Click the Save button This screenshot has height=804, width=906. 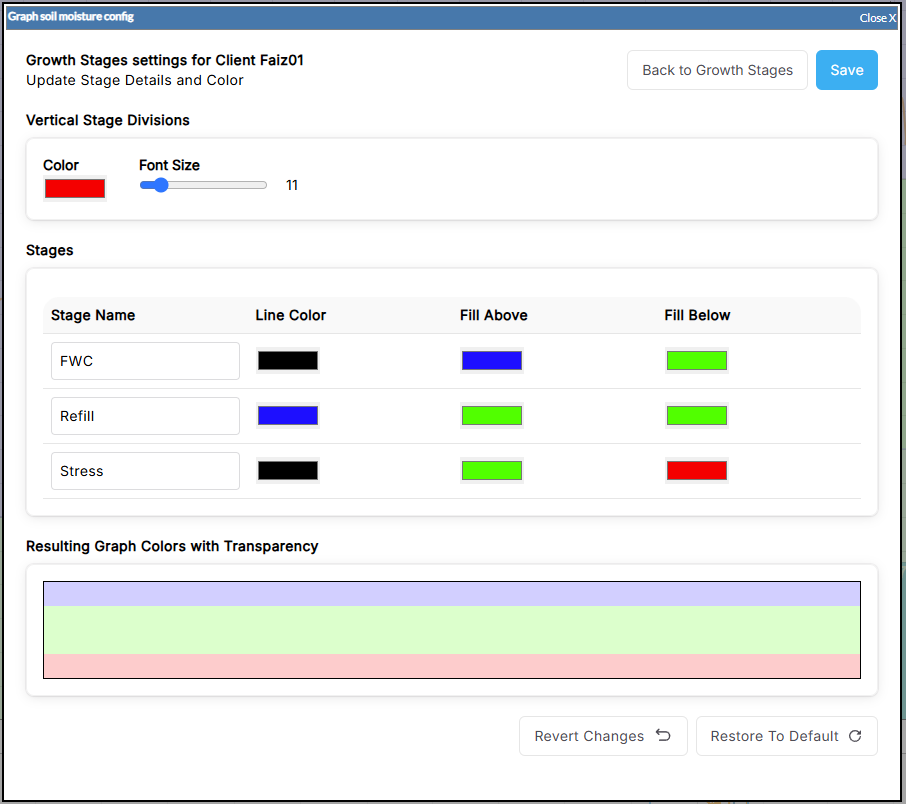point(846,70)
